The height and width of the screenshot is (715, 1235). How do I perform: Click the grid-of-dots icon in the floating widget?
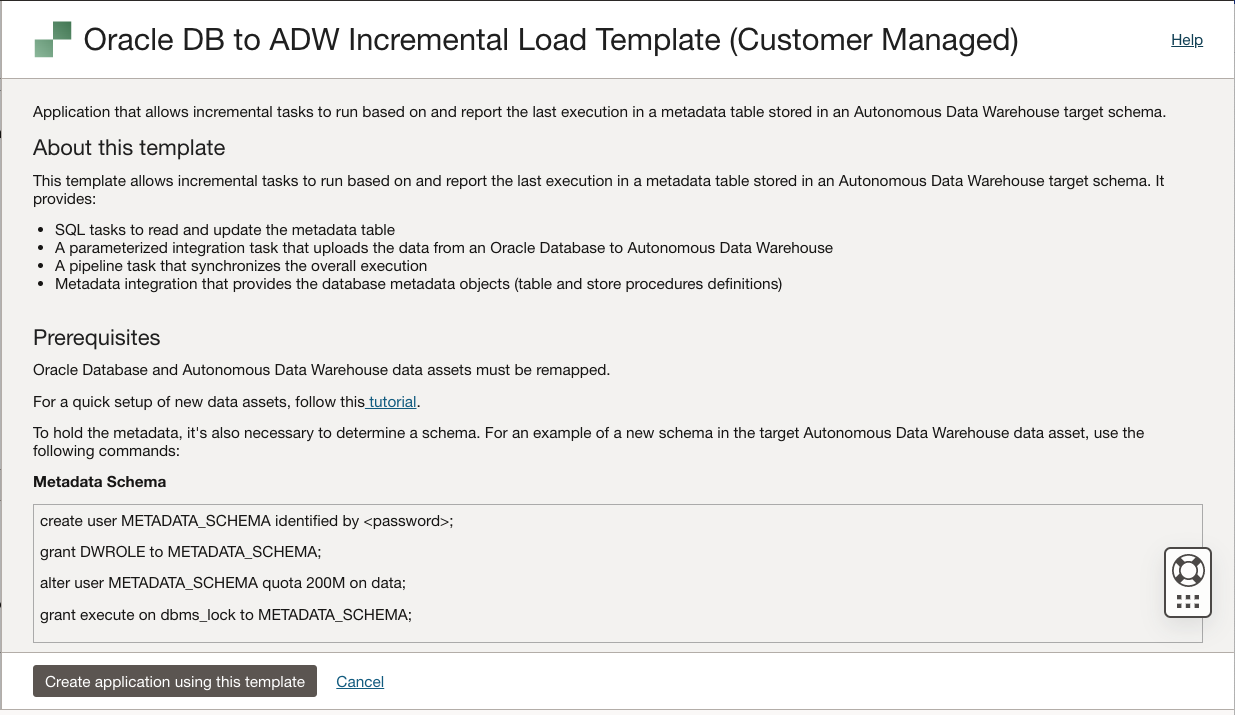(x=1187, y=600)
